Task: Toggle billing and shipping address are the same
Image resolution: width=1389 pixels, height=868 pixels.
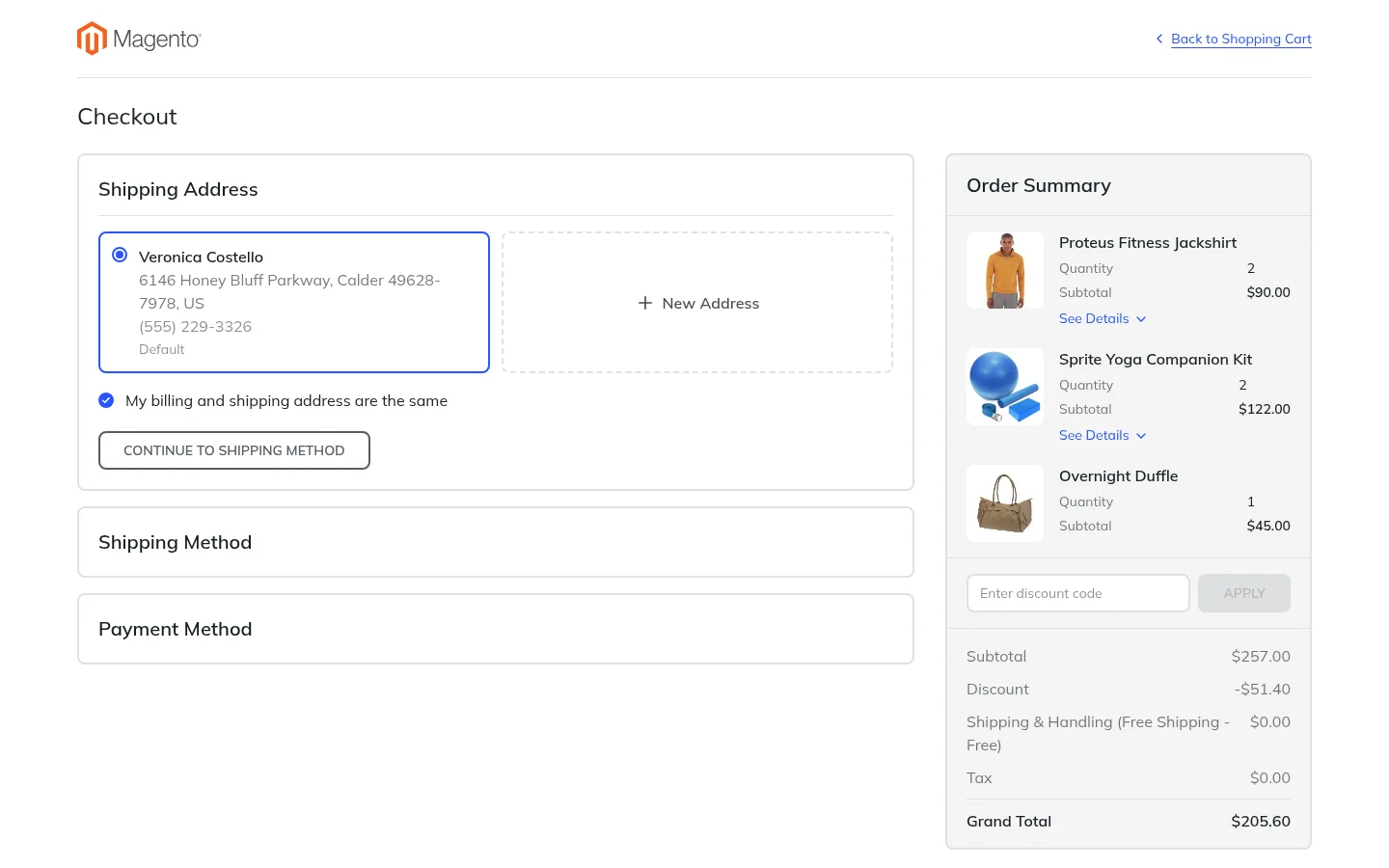Action: click(106, 400)
